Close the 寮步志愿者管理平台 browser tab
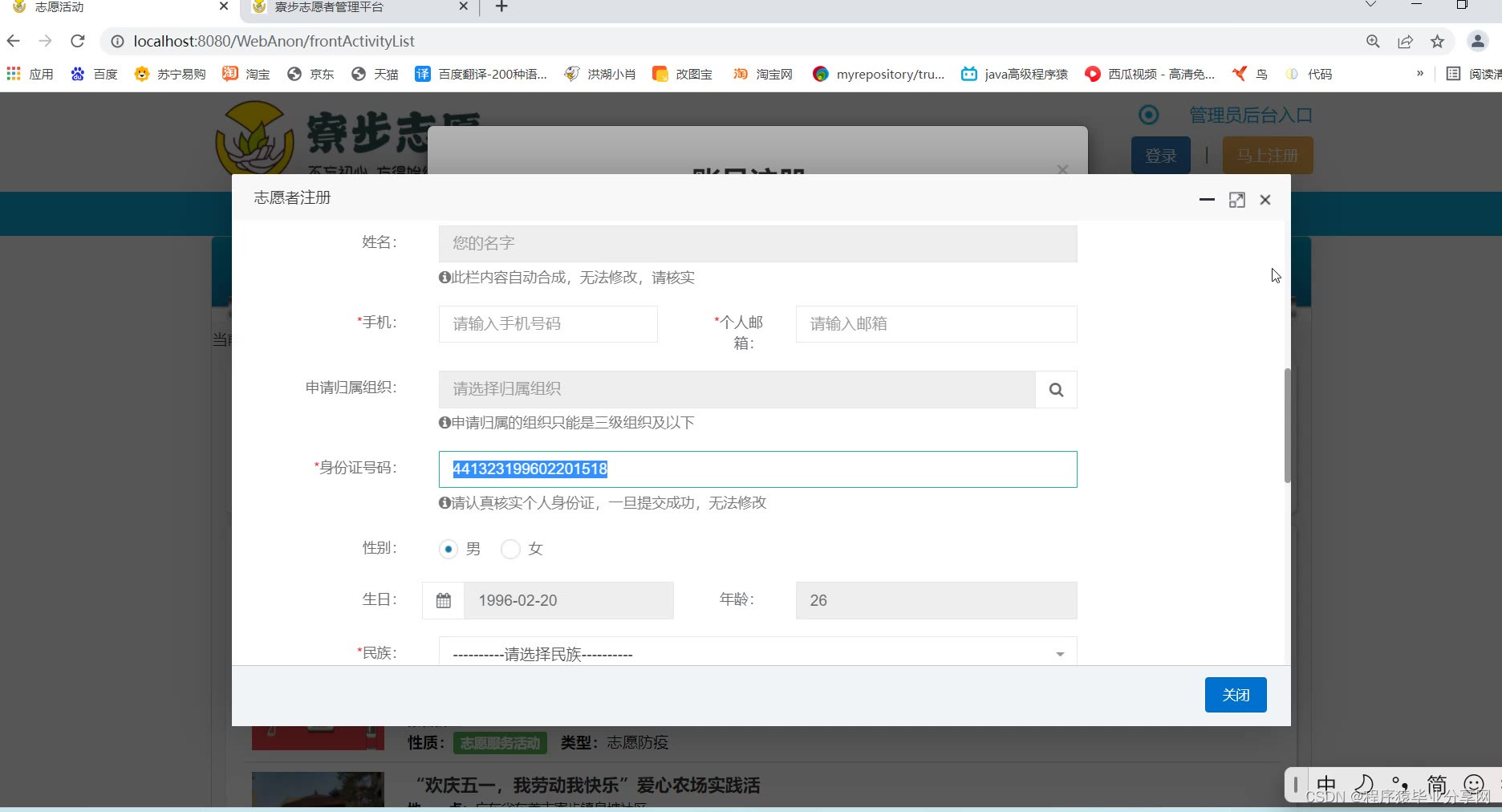The height and width of the screenshot is (812, 1502). point(463,6)
